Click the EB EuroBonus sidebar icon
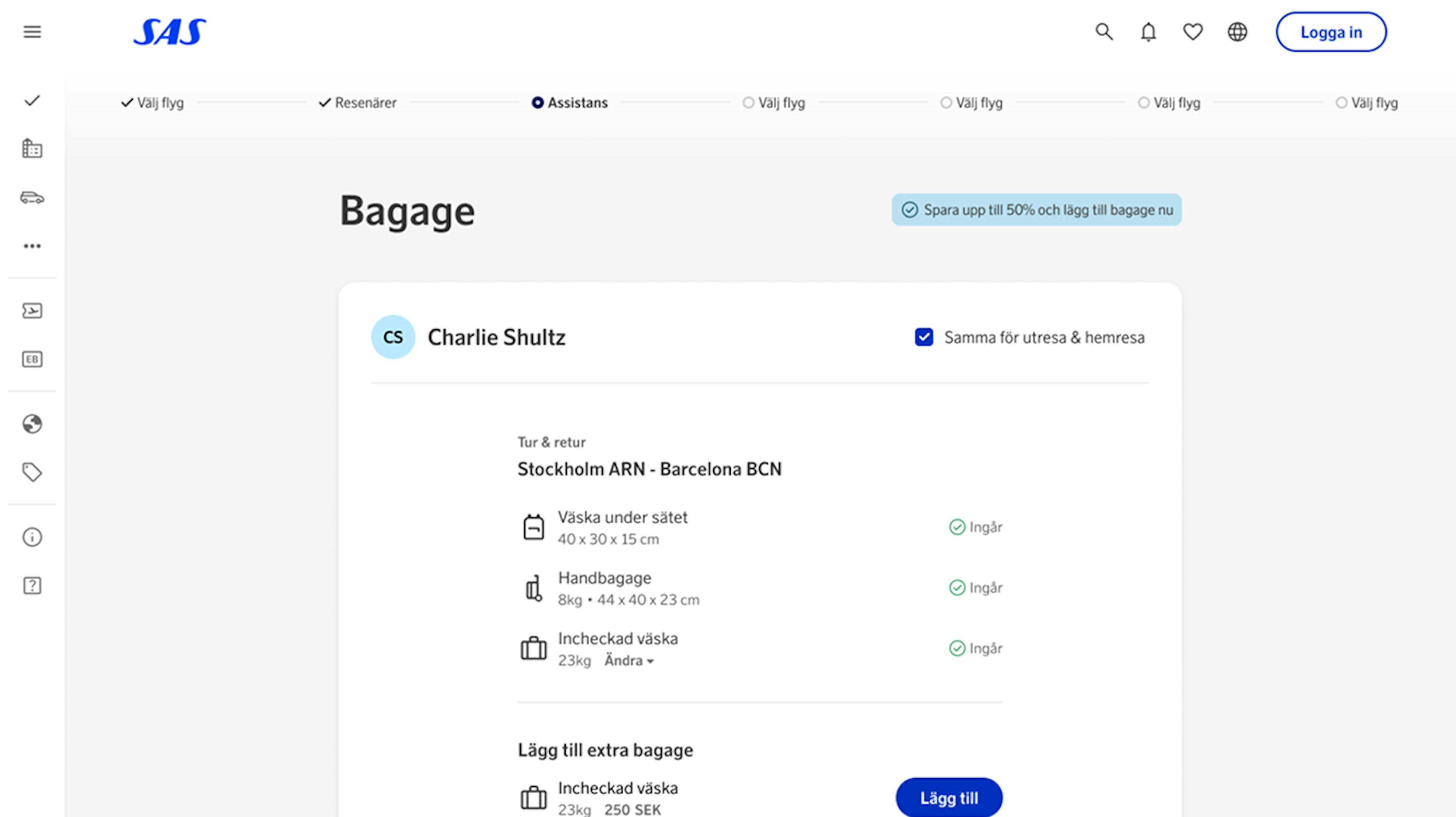Viewport: 1456px width, 817px height. click(32, 359)
